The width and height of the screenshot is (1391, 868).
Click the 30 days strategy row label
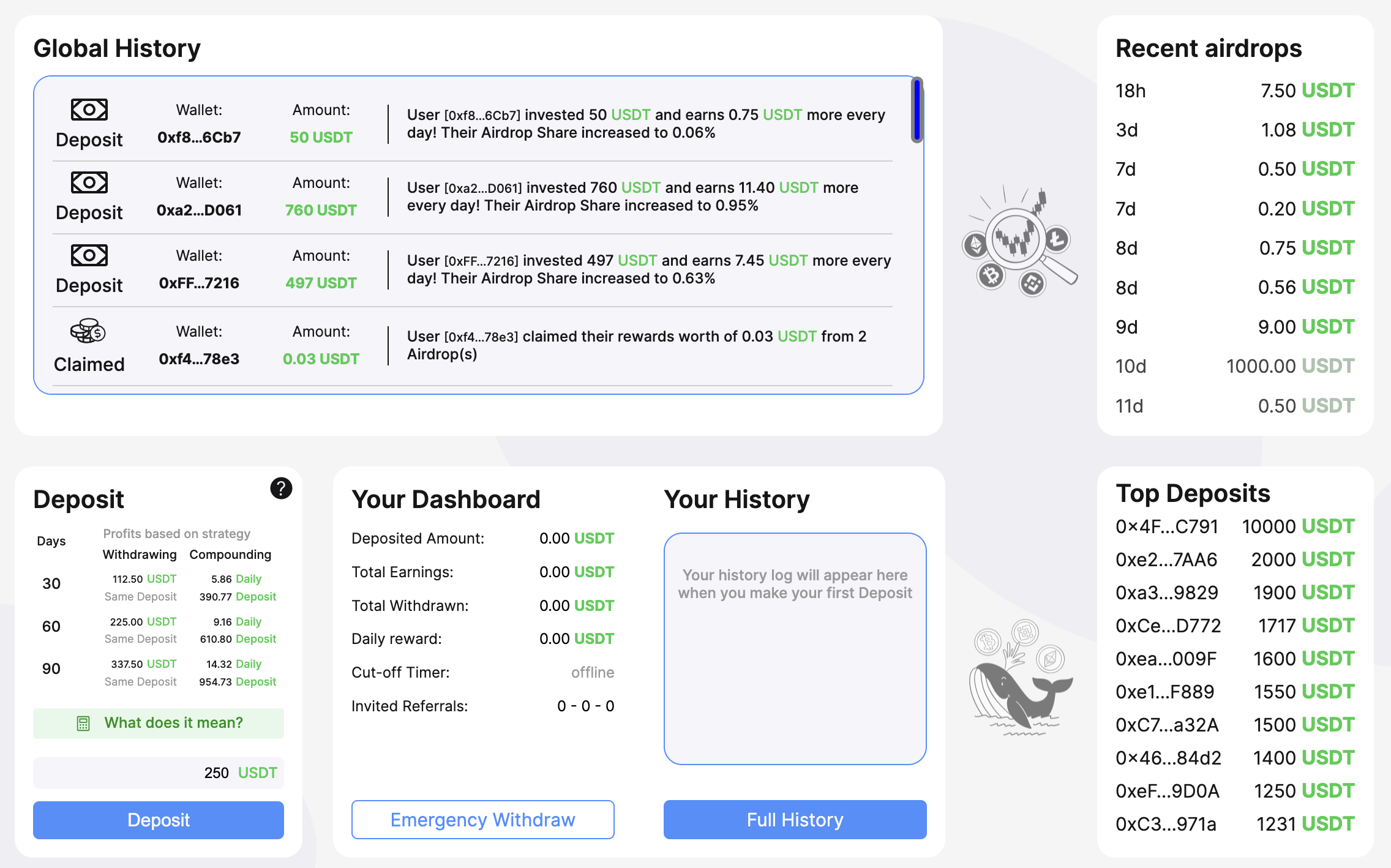(51, 584)
